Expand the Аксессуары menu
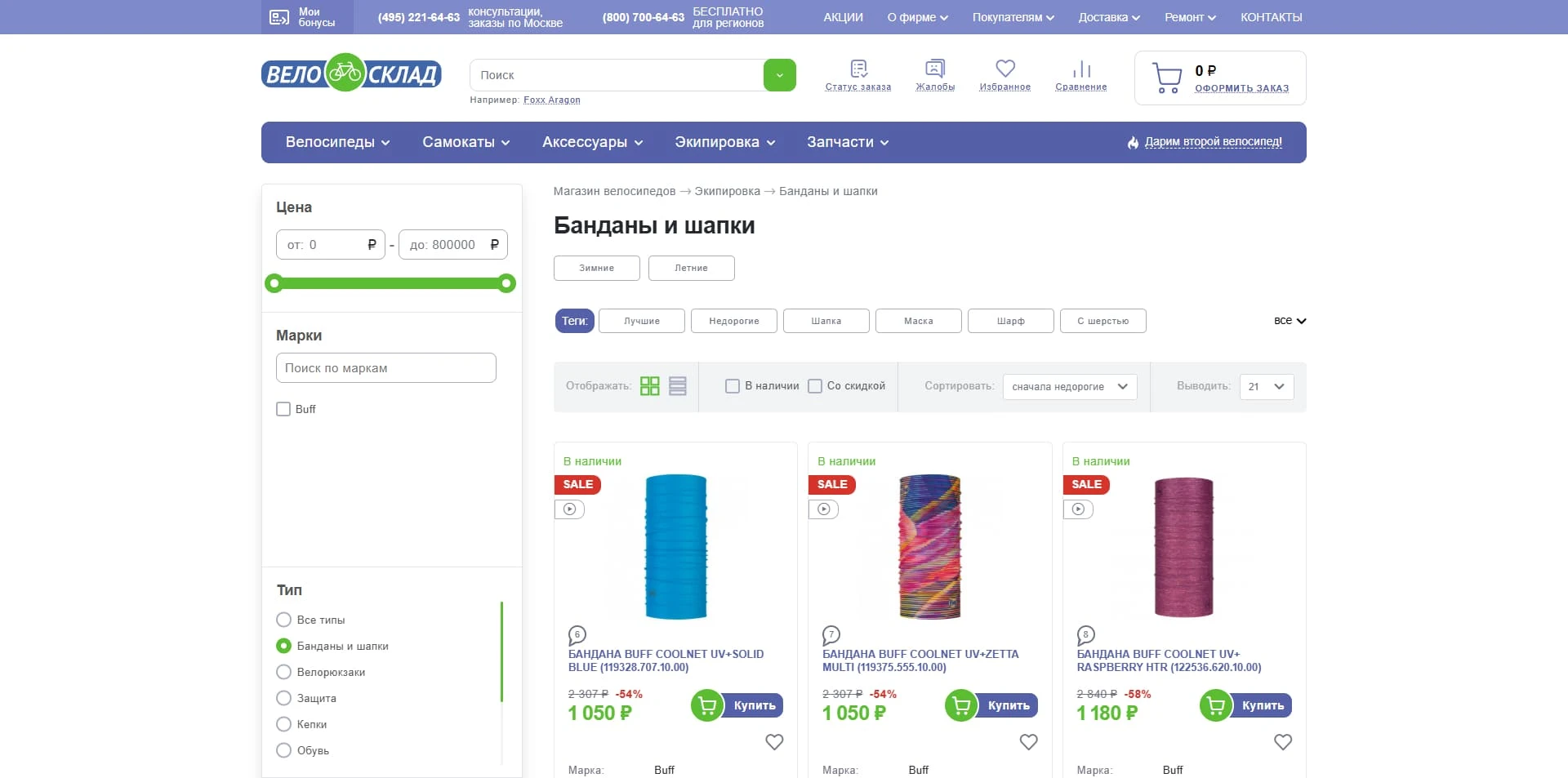Screen dimensions: 1568x778 [x=592, y=142]
